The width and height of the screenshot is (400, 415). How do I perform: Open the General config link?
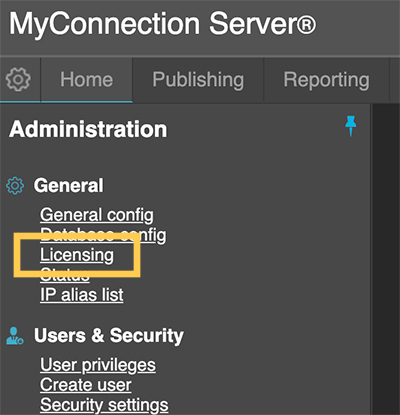point(97,215)
